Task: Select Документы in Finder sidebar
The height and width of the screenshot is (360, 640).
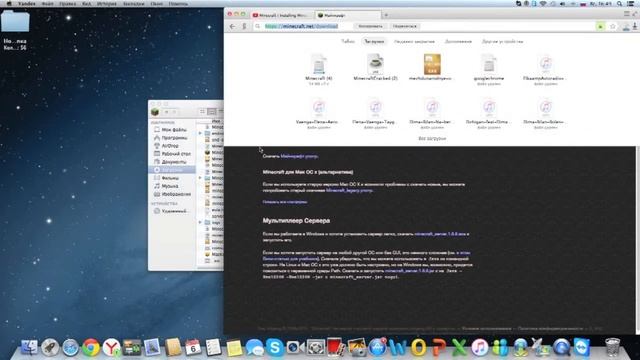Action: point(171,162)
